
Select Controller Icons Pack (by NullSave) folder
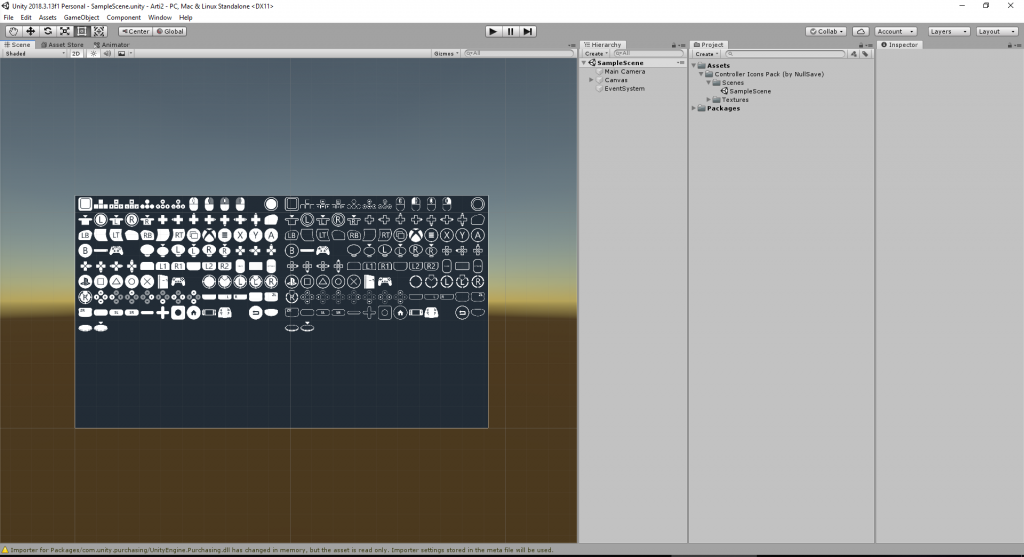769,74
